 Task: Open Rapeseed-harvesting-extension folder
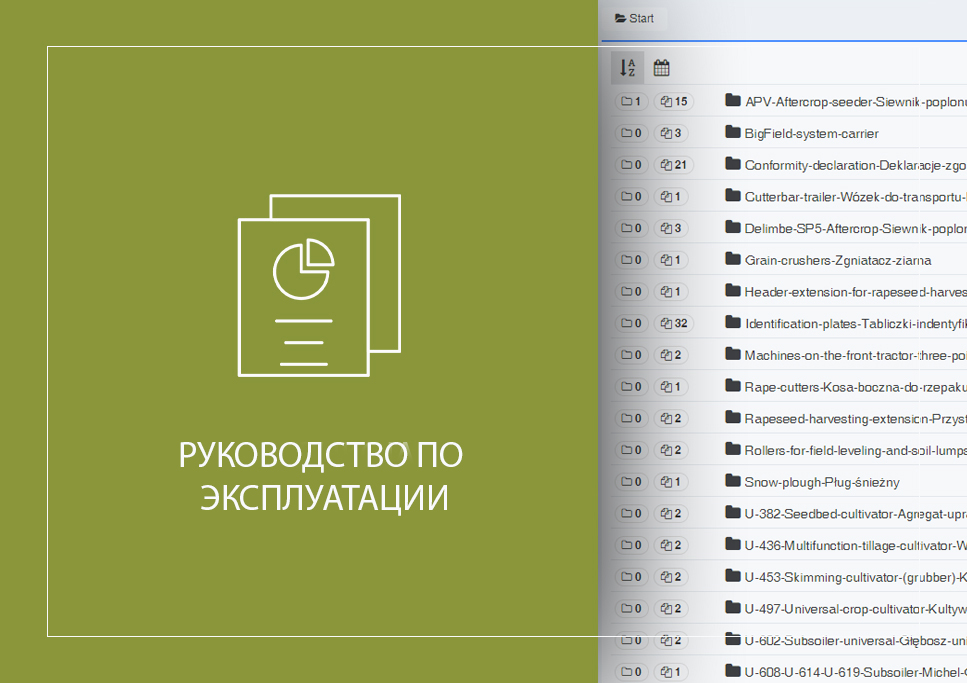[x=855, y=418]
